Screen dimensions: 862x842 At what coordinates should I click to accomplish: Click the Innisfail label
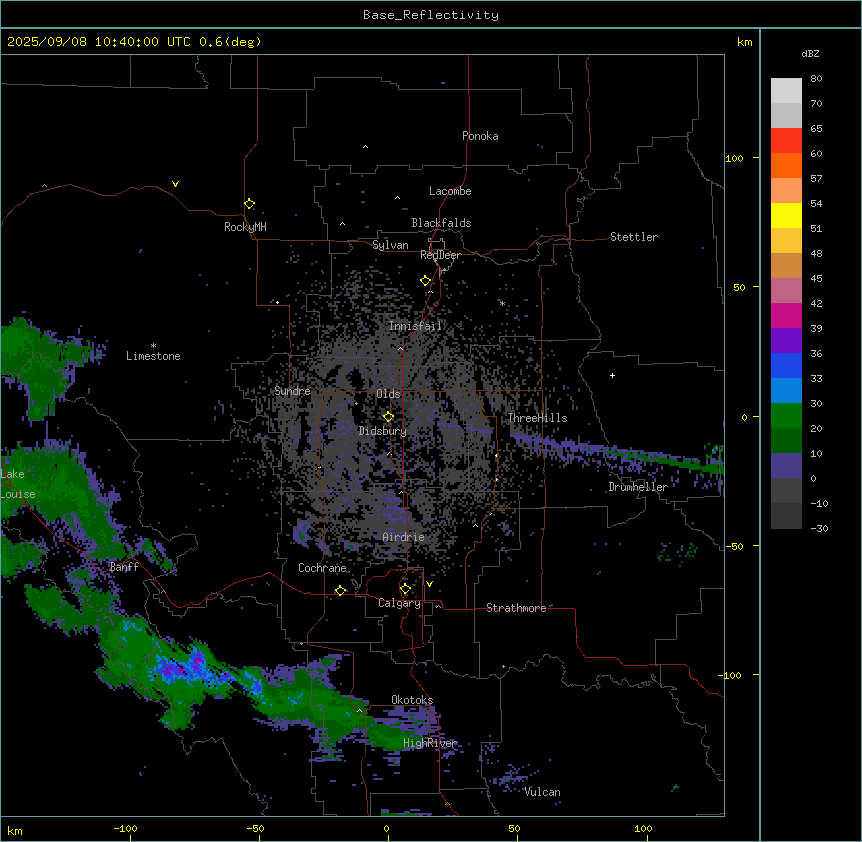(x=415, y=326)
